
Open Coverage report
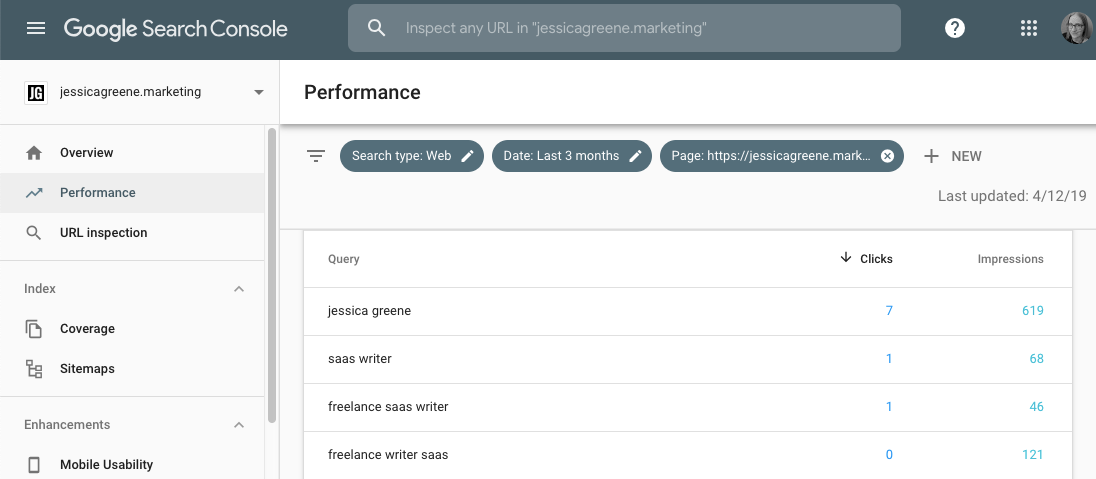(87, 329)
